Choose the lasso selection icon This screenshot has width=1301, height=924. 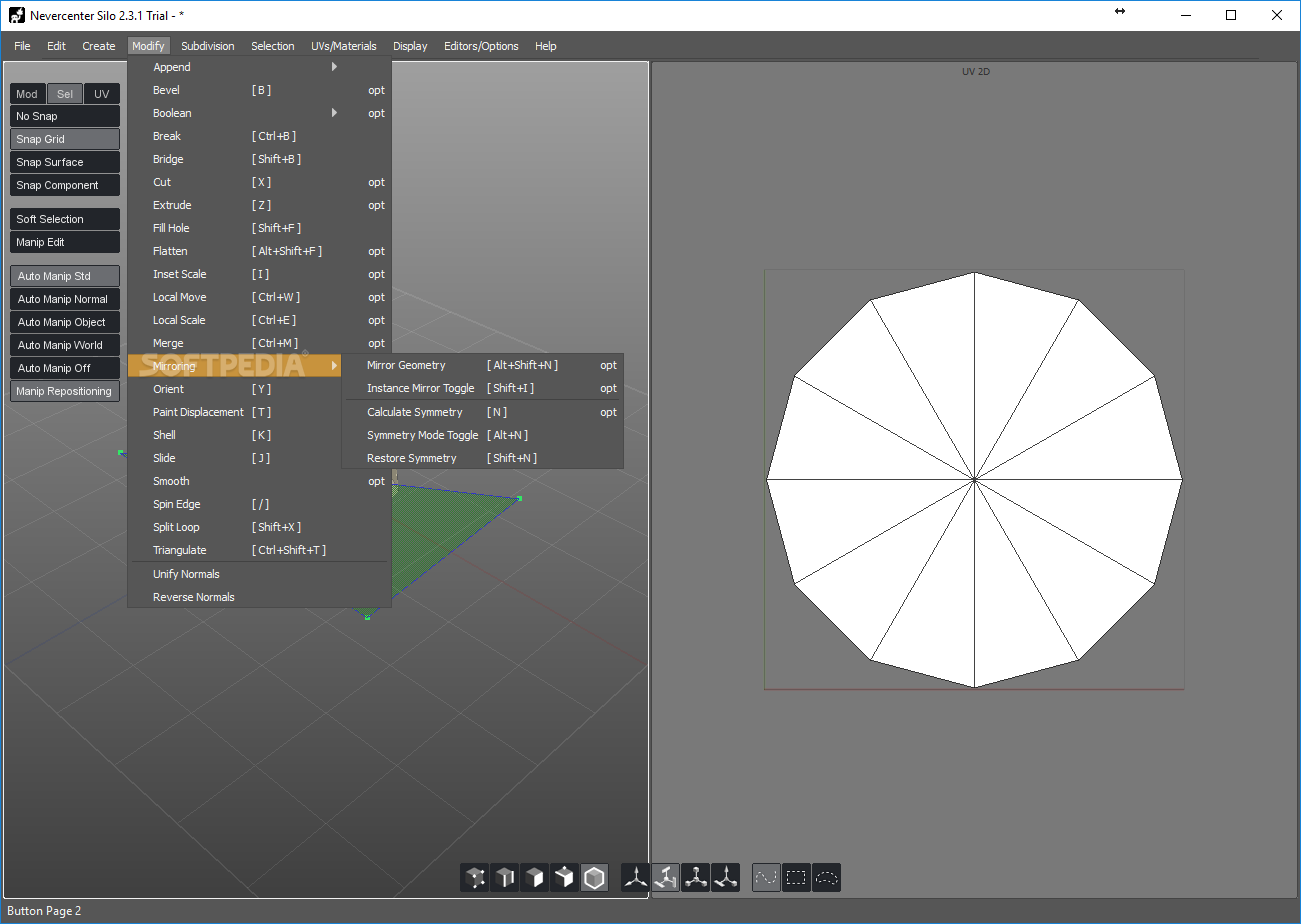click(x=826, y=878)
